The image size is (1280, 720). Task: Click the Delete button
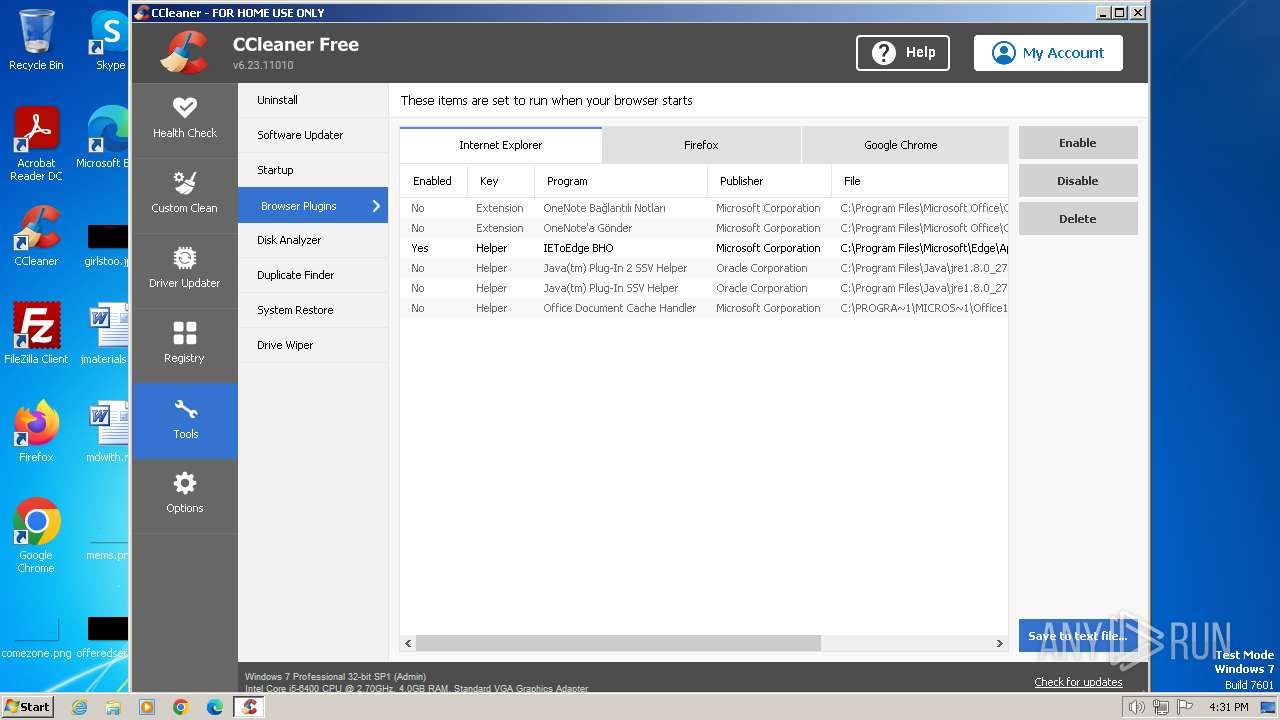tap(1078, 219)
